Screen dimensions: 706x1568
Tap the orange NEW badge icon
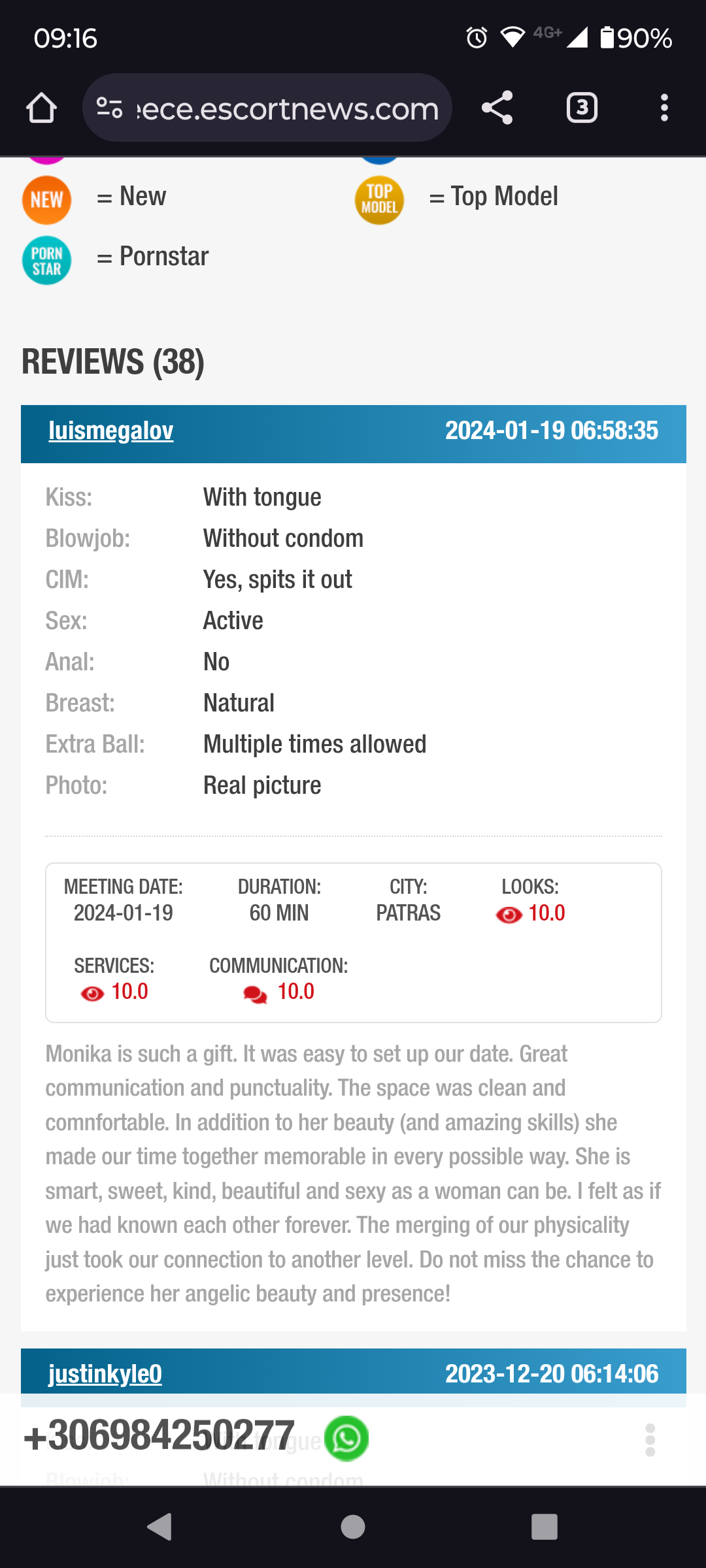coord(47,200)
